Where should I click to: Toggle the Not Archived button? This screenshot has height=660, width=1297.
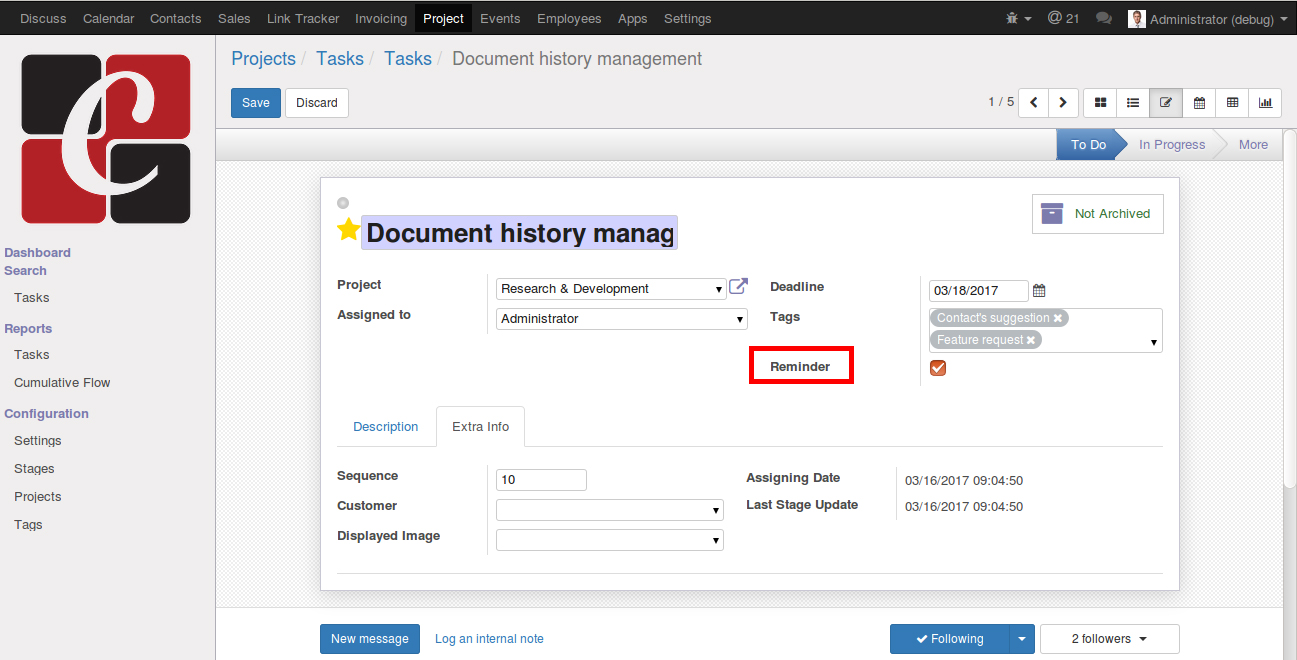[x=1097, y=214]
